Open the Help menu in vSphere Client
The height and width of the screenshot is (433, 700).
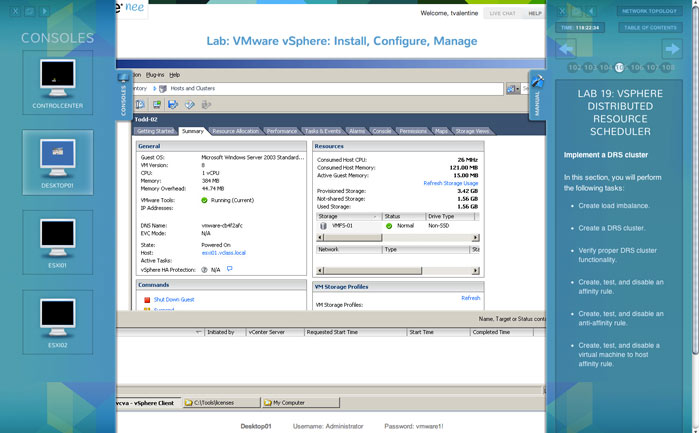[x=175, y=75]
